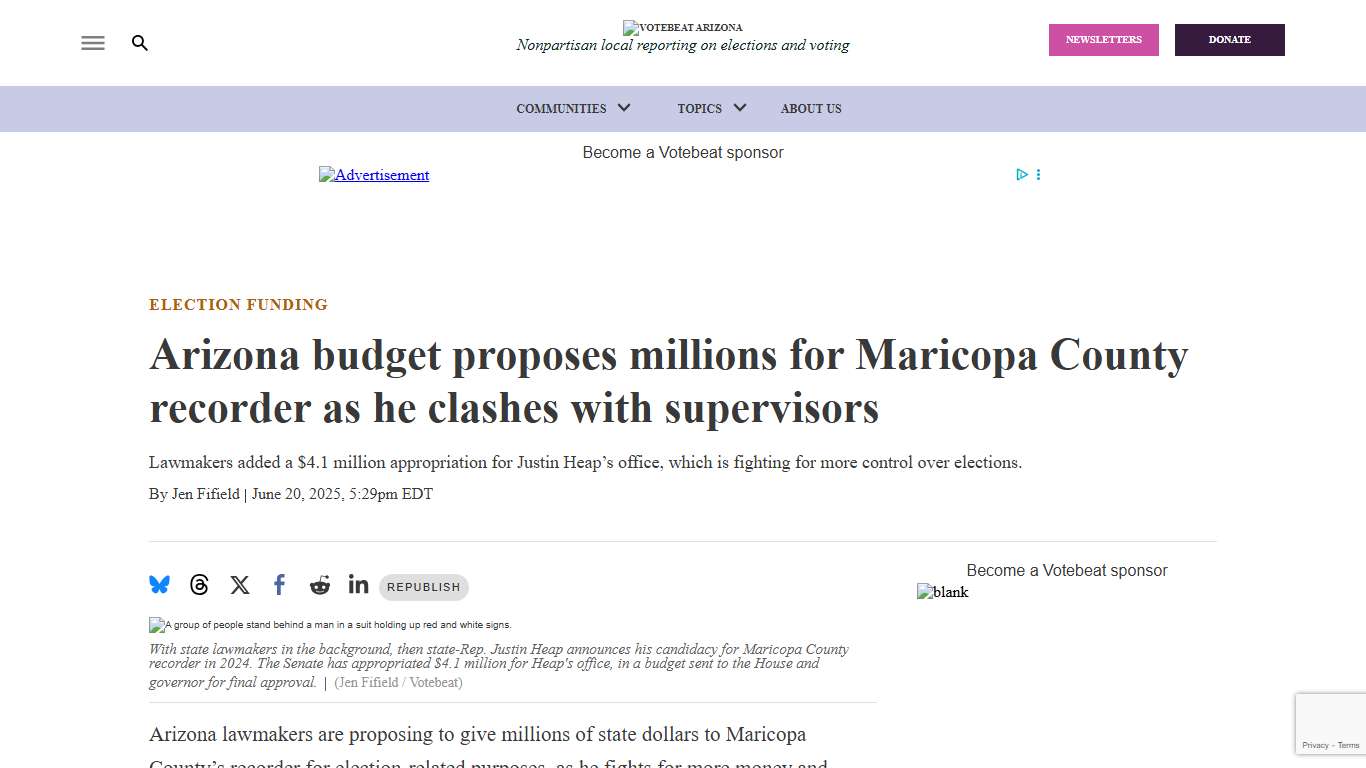The image size is (1366, 768).
Task: Open the Votebeat Arizona logo homepage
Action: (x=683, y=28)
